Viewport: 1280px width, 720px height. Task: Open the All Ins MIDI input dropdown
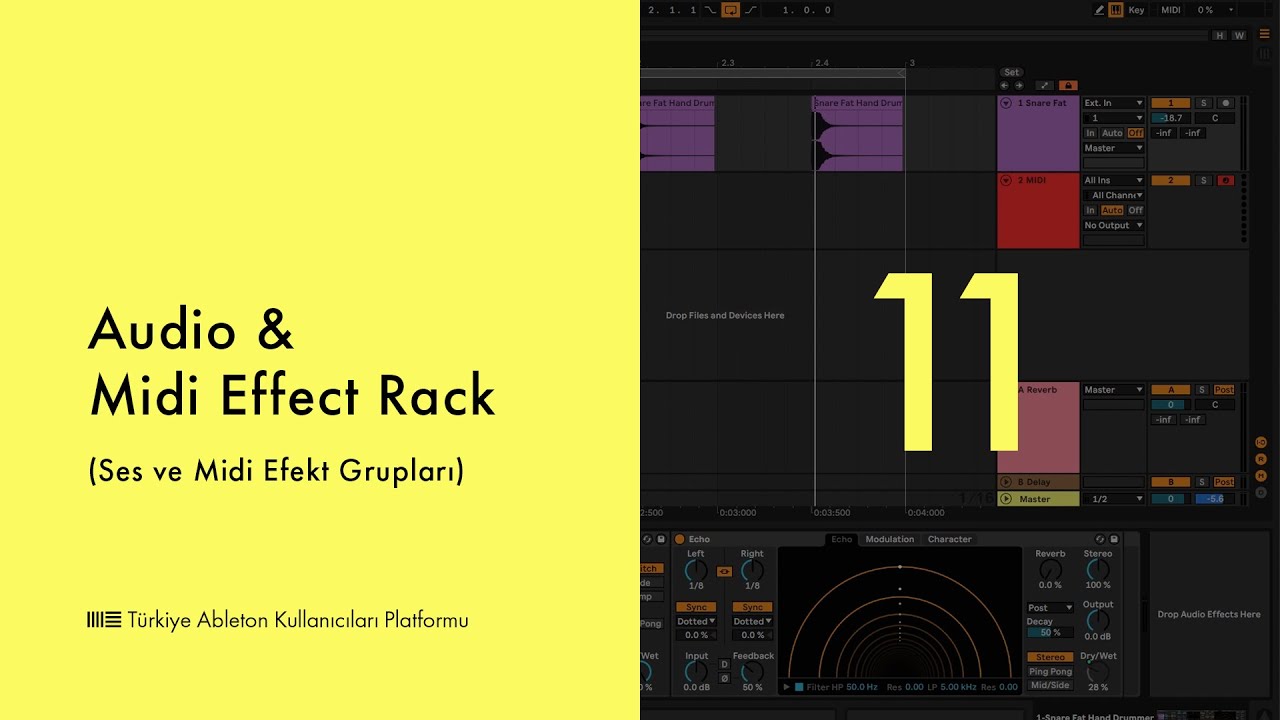[1114, 180]
